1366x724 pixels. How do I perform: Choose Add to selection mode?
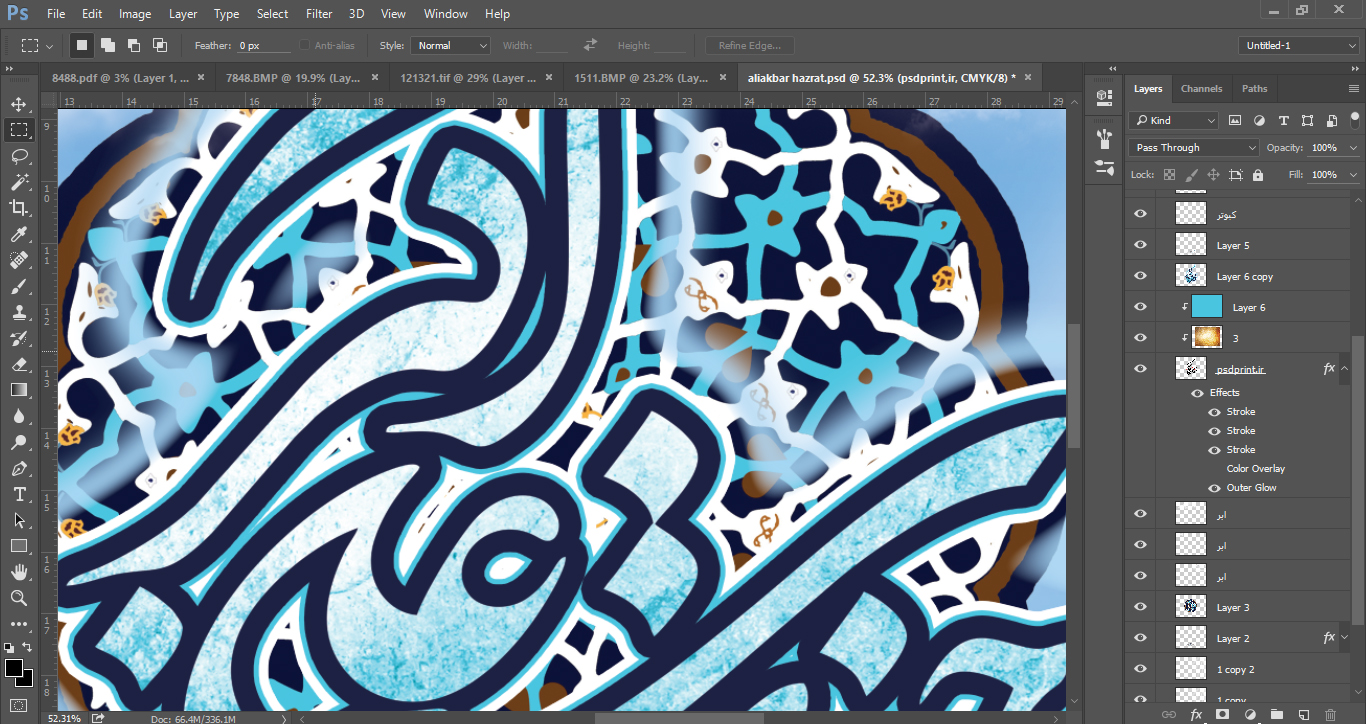pos(108,45)
